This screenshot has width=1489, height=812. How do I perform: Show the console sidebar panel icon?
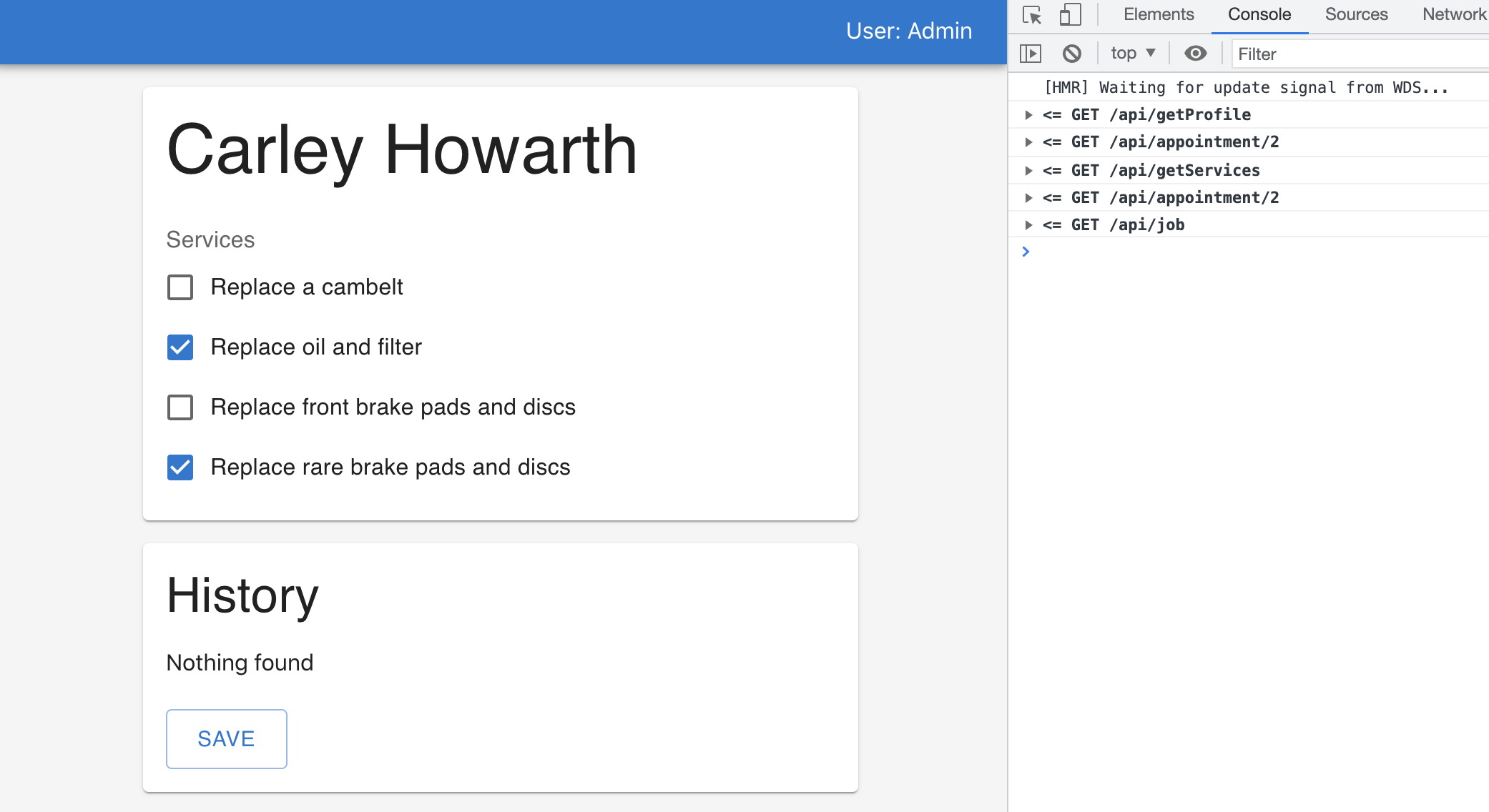coord(1030,54)
